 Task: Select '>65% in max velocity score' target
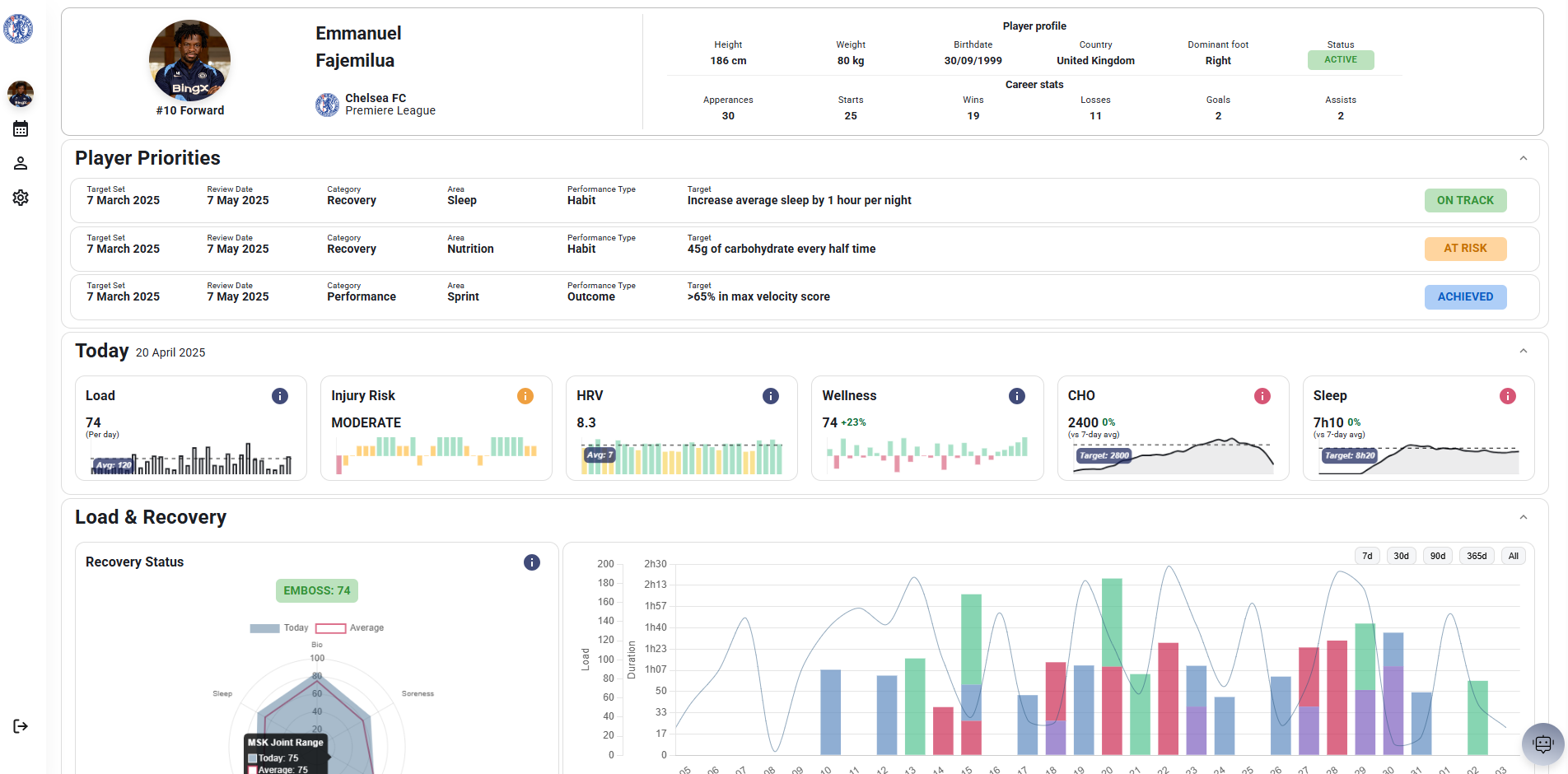tap(758, 297)
